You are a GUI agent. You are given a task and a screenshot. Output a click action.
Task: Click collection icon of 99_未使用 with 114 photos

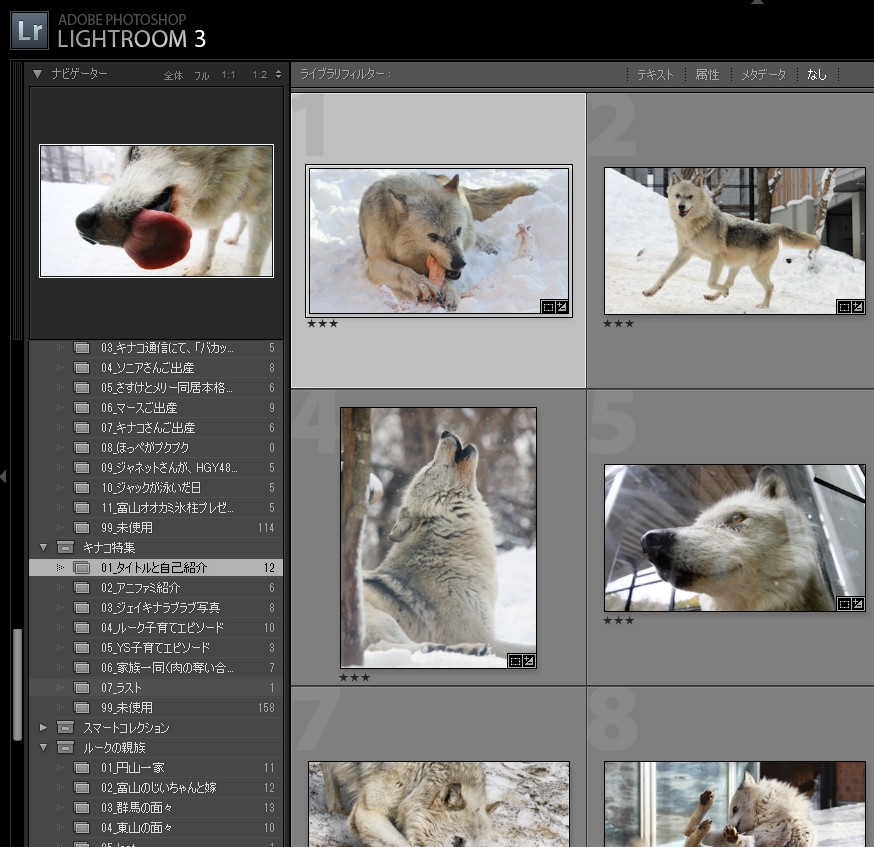82,528
